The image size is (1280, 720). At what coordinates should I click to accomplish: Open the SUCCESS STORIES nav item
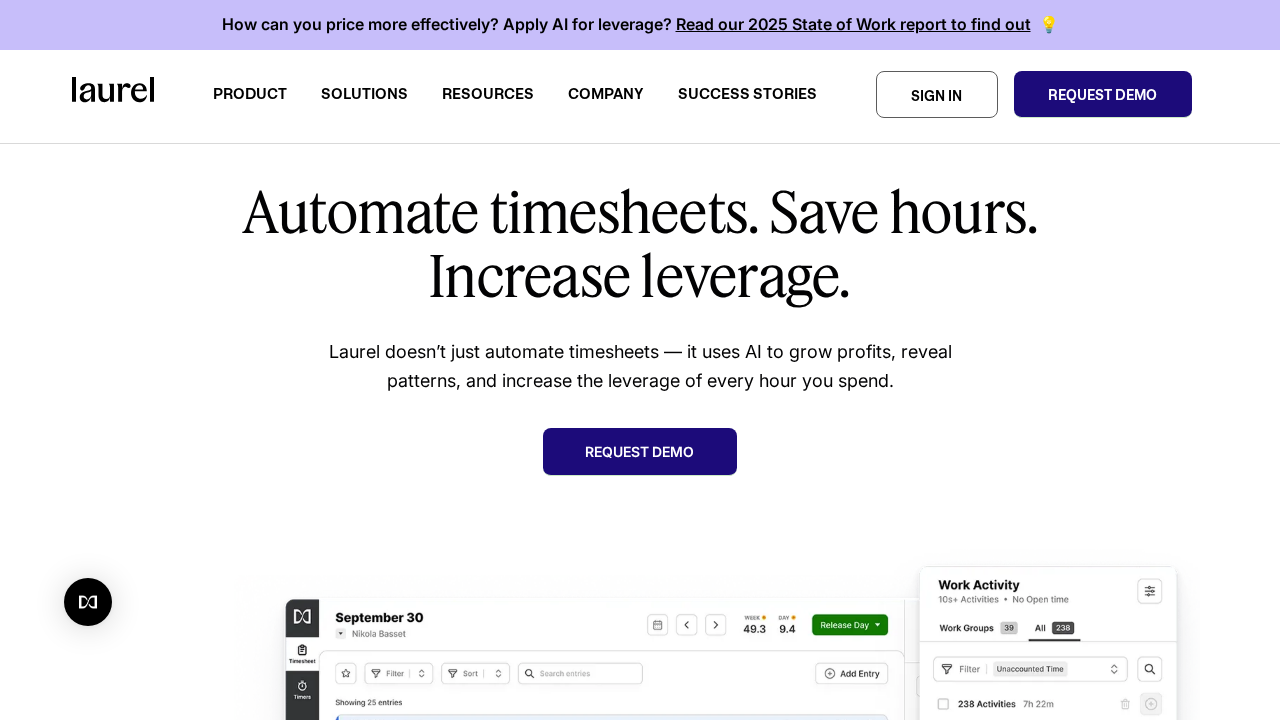(747, 94)
